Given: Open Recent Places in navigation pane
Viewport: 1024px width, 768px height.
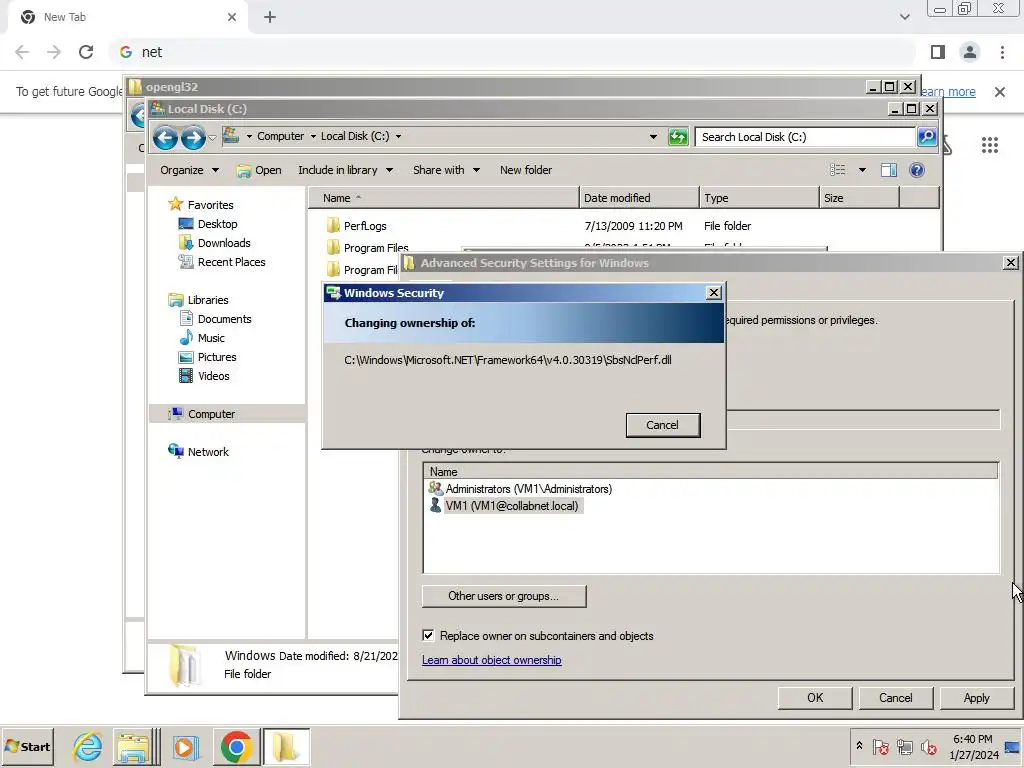Looking at the screenshot, I should click(x=222, y=262).
